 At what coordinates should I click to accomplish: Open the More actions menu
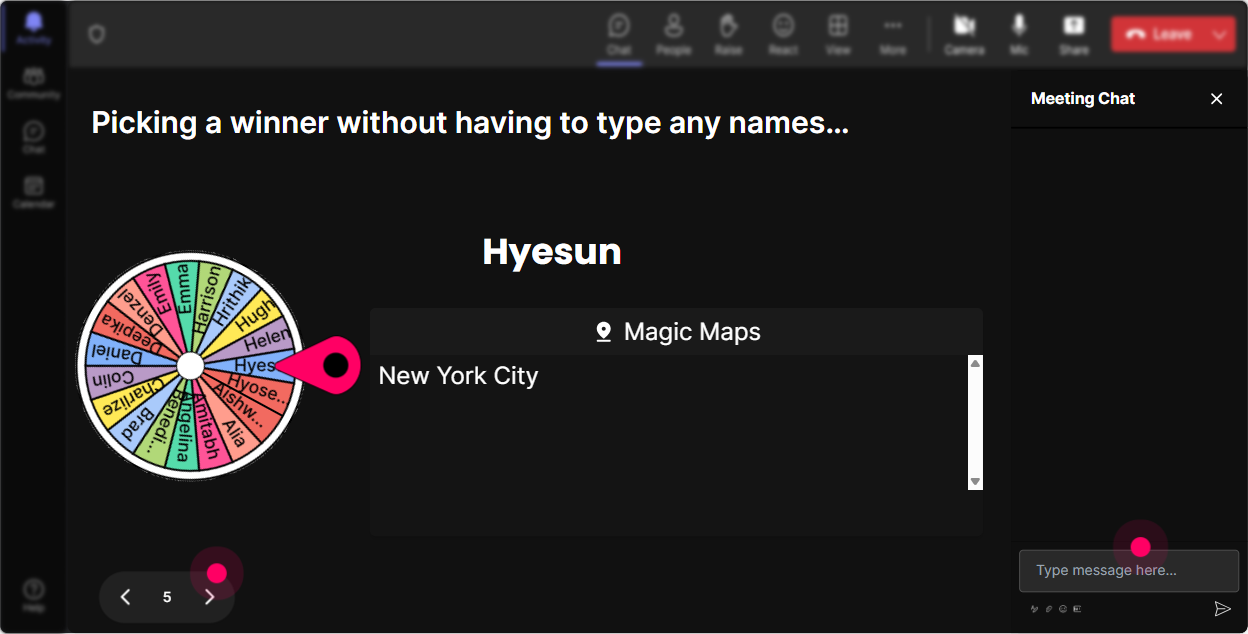[893, 34]
